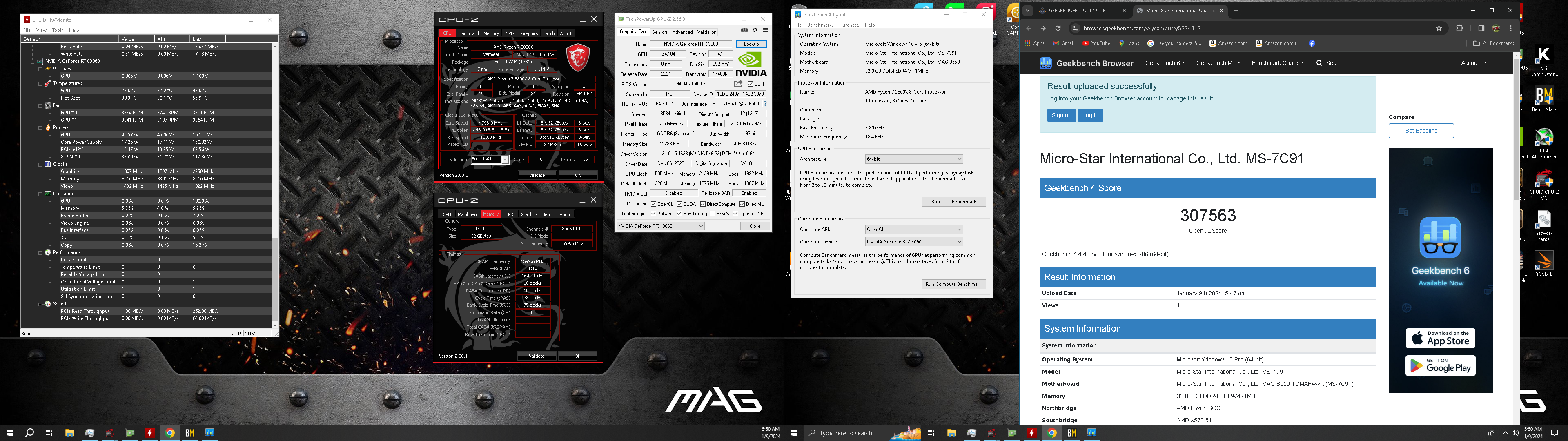Open the Architecture 64-bit dropdown in Geekbench
This screenshot has width=1568, height=441.
(914, 159)
